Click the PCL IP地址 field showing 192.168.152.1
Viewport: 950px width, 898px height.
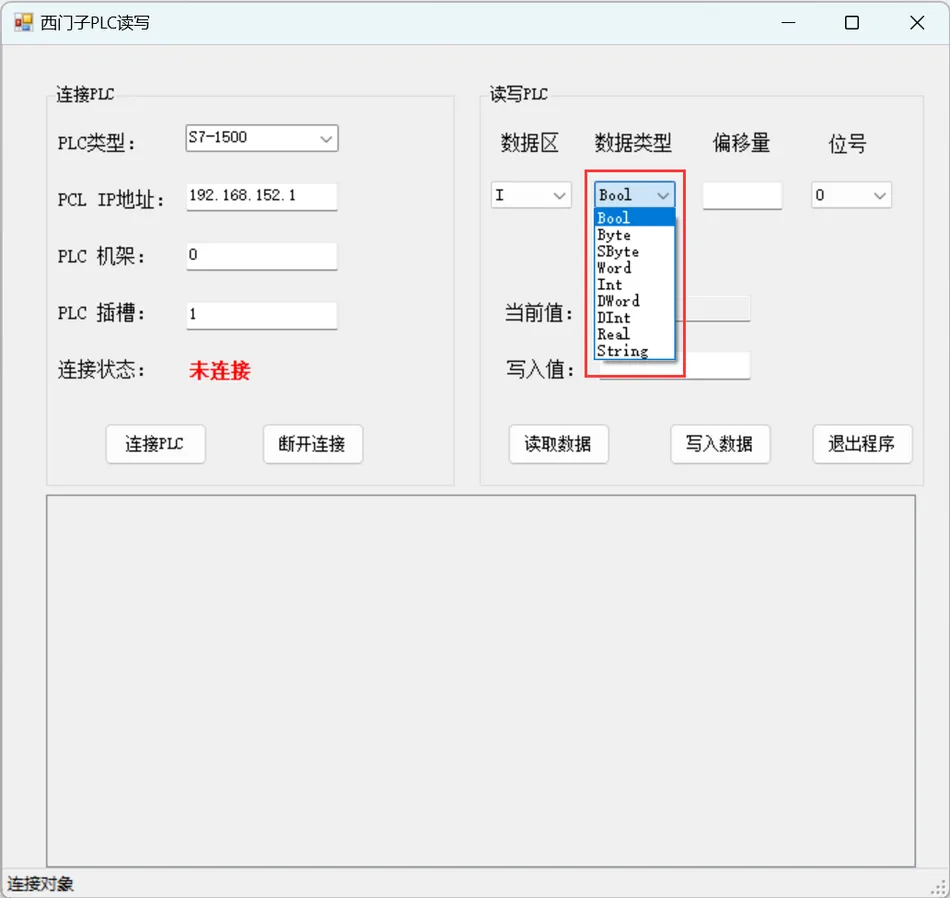[x=262, y=196]
